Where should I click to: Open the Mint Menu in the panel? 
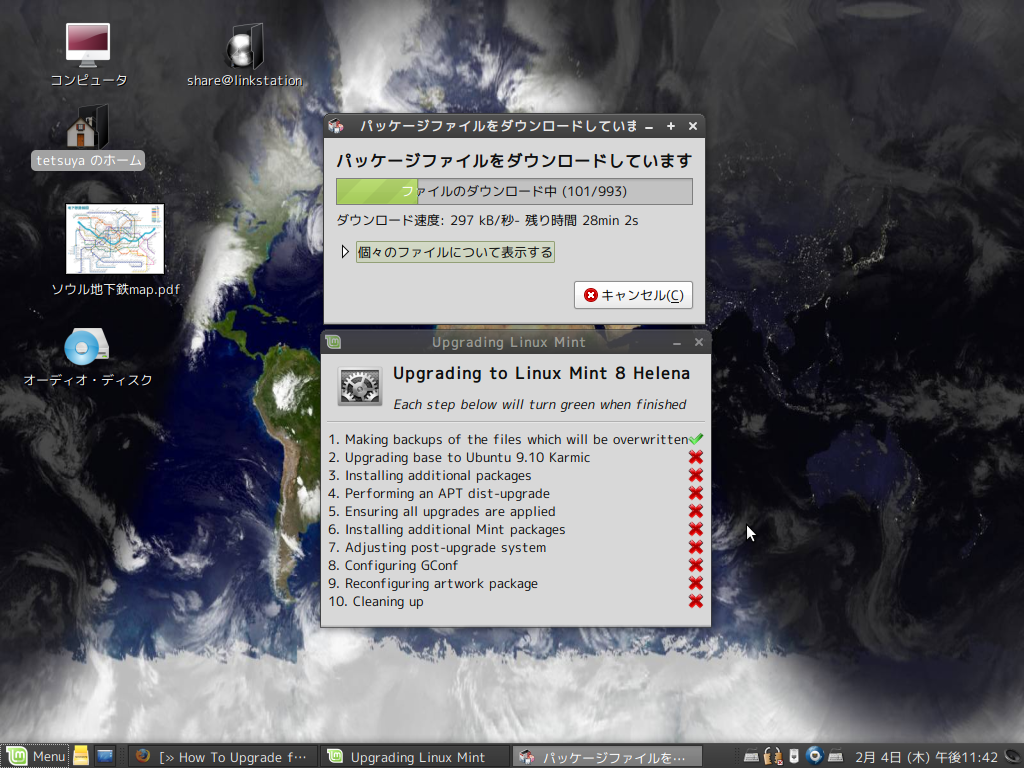tap(35, 757)
